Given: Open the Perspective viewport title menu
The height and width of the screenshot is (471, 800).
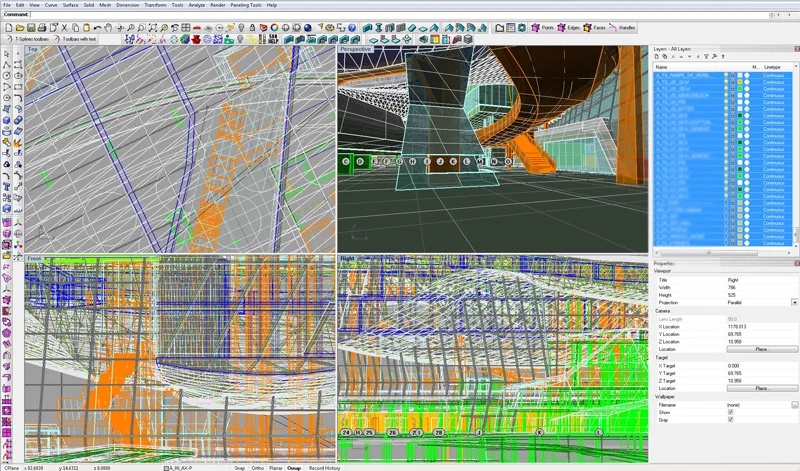Looking at the screenshot, I should 355,48.
